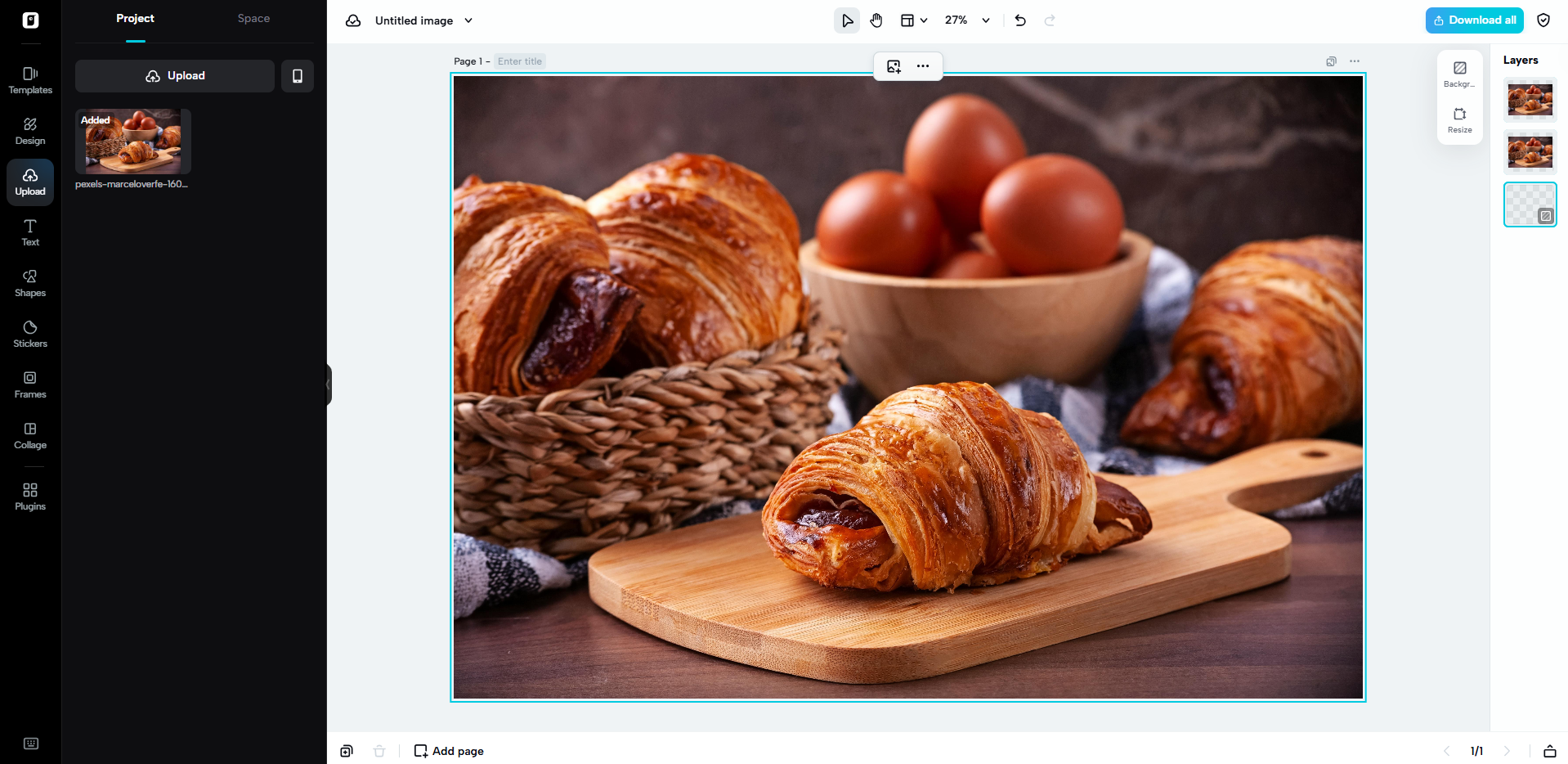Screen dimensions: 1568x764
Task: Activate the Hand pan tool
Action: [x=876, y=20]
